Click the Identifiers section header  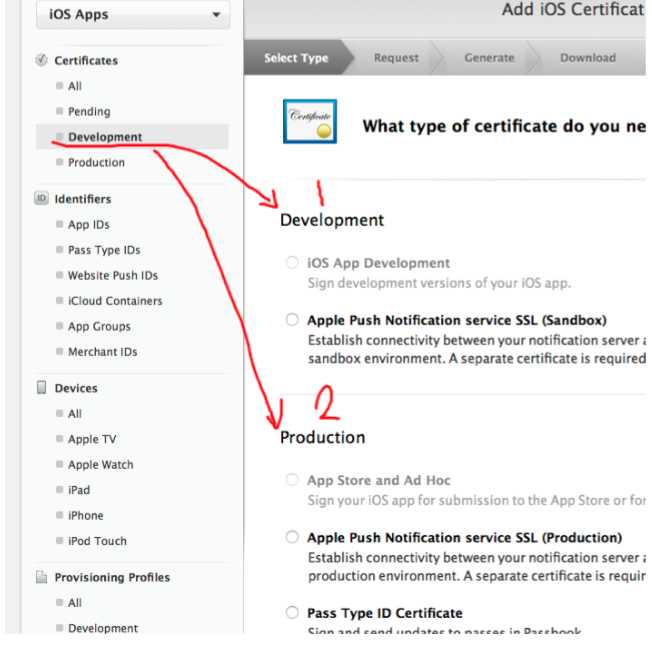pos(83,199)
